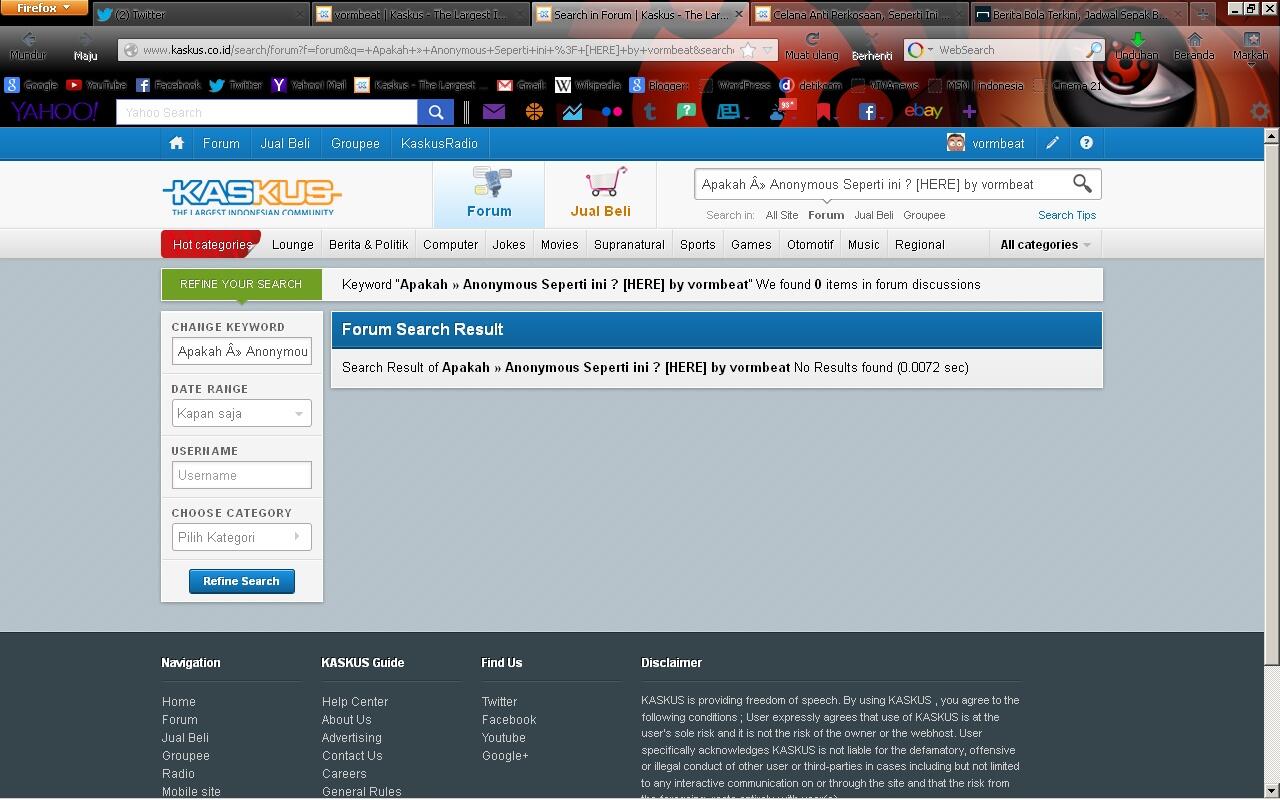
Task: Click the Mundur back arrow button
Action: [28, 46]
